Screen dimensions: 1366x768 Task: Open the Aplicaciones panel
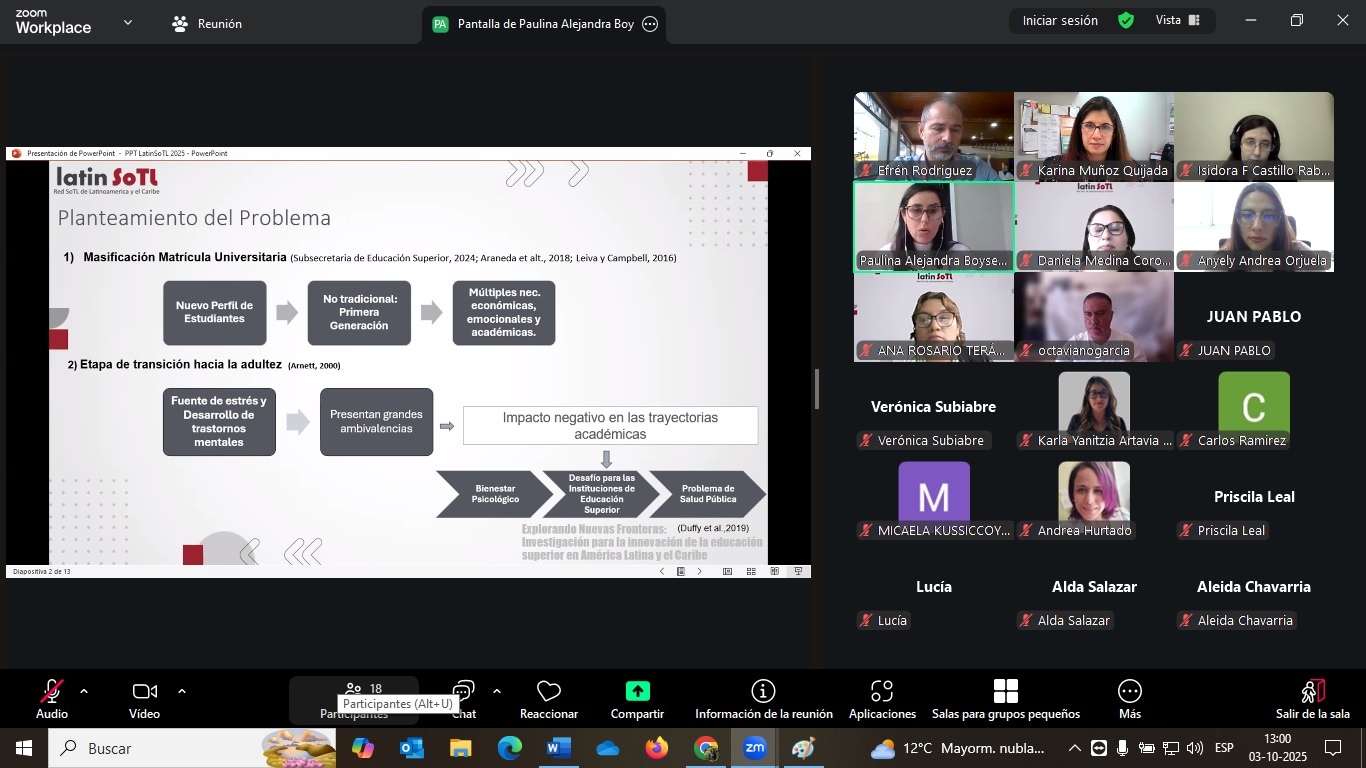[x=882, y=698]
